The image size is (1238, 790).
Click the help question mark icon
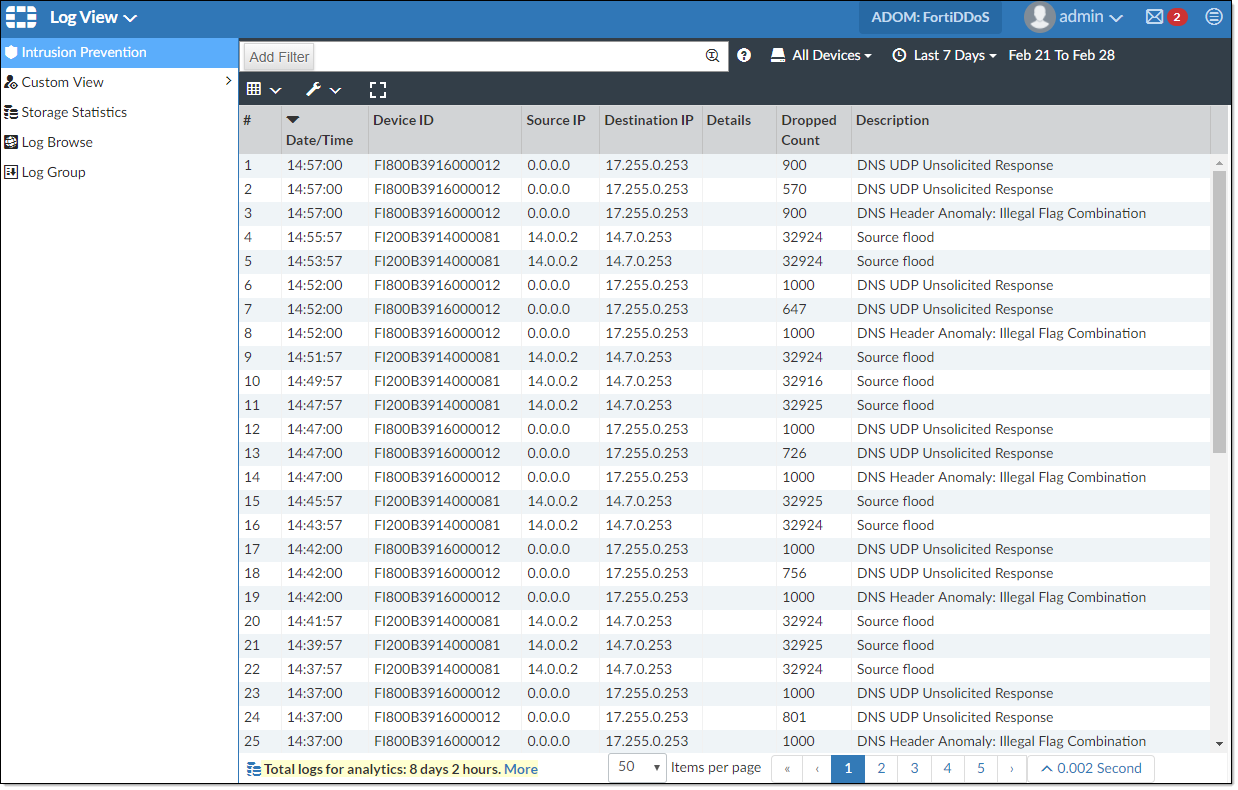click(744, 55)
